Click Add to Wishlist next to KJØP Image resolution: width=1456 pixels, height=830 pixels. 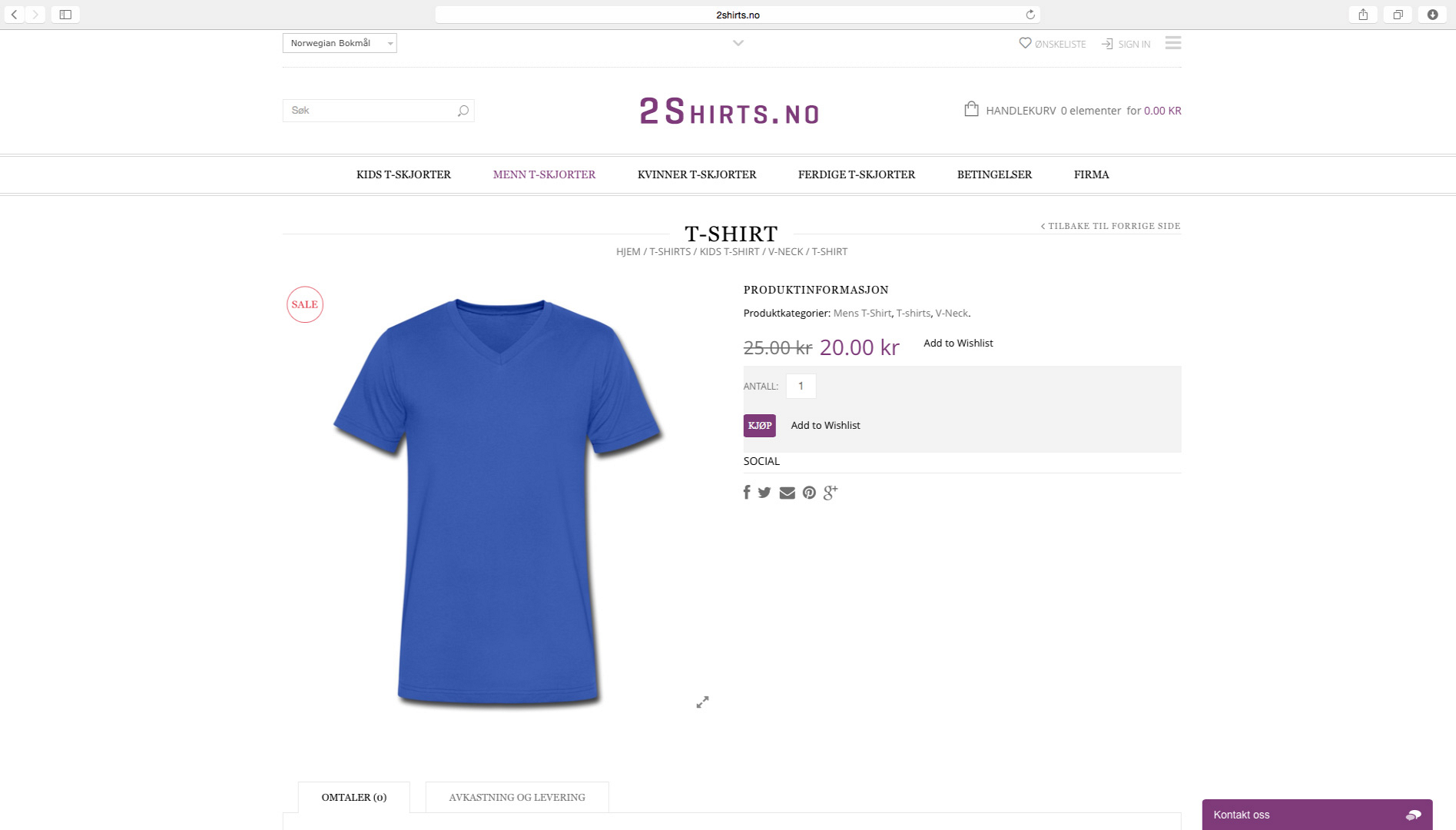pyautogui.click(x=825, y=426)
